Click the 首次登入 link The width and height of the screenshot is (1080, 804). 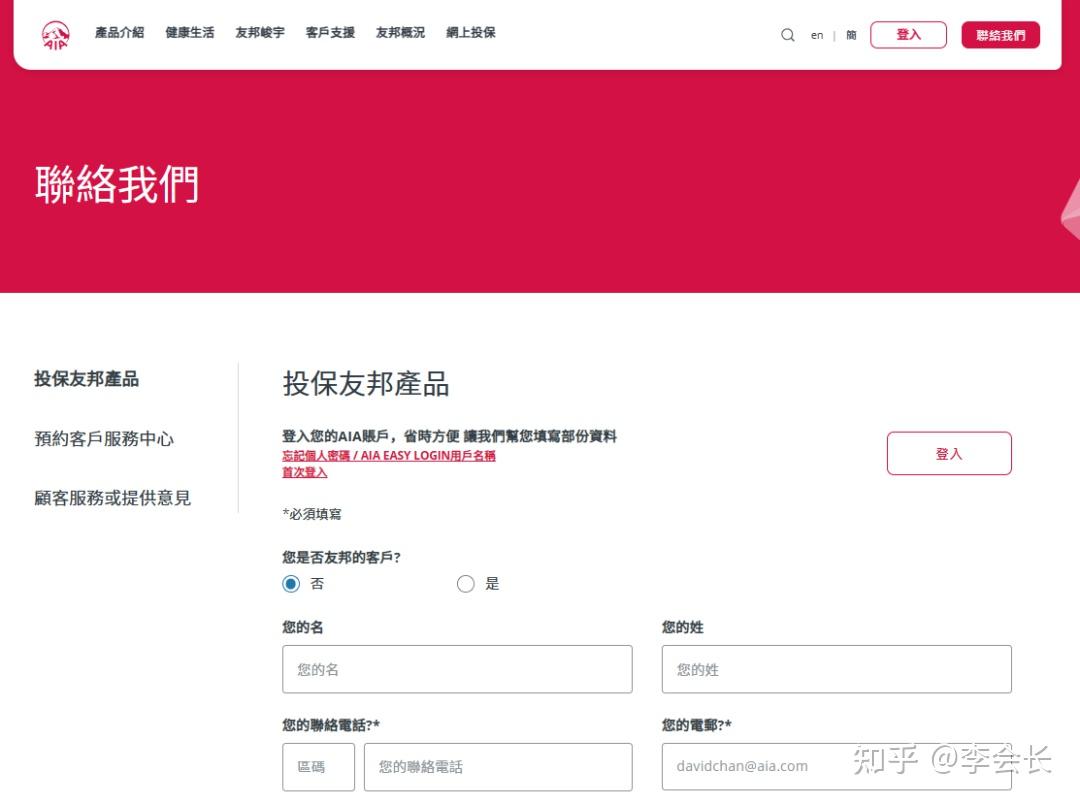(x=303, y=471)
